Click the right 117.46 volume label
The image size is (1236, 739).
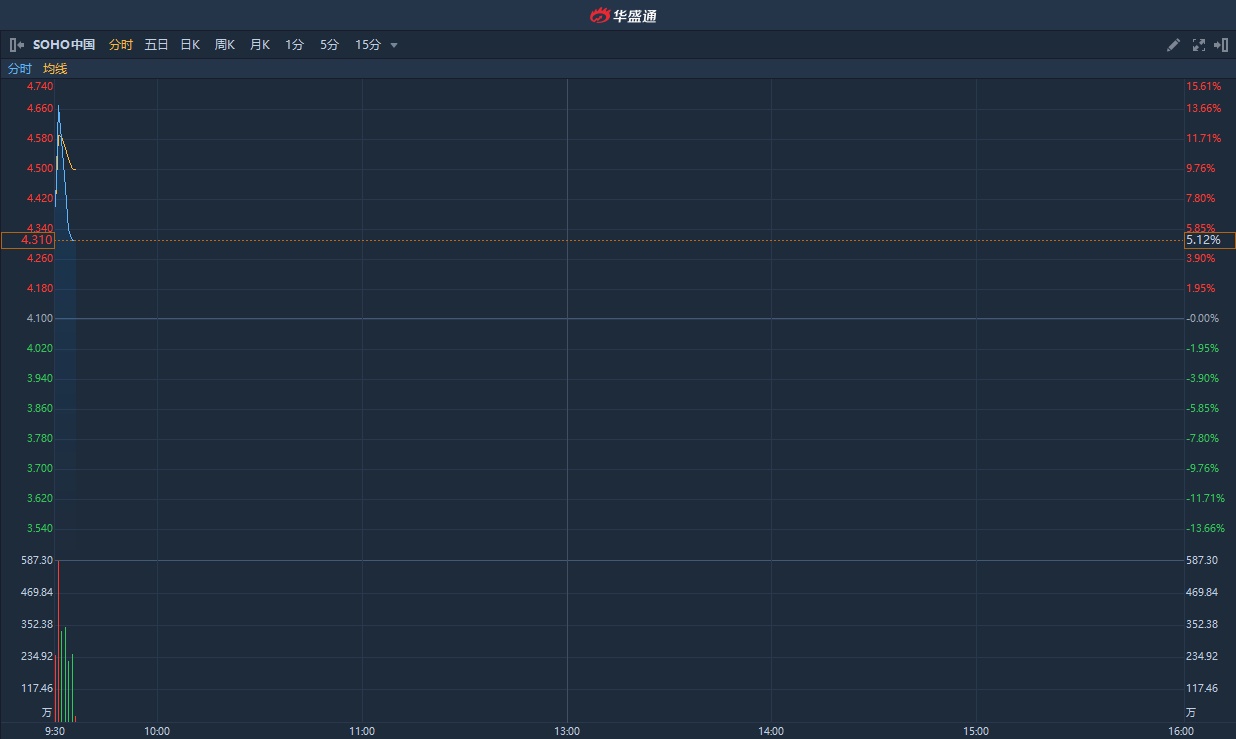pyautogui.click(x=1202, y=688)
